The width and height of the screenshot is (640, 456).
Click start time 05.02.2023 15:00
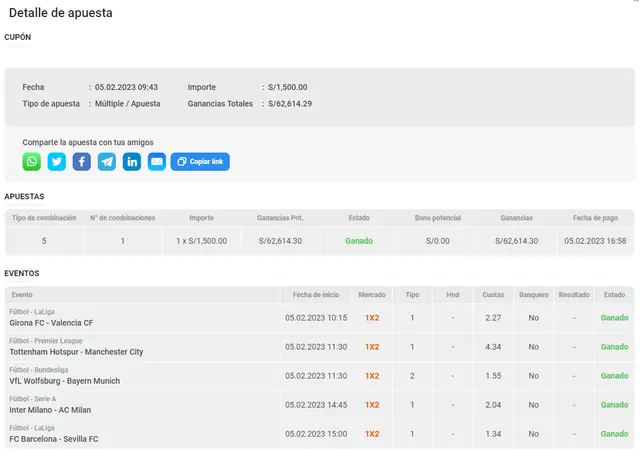316,434
